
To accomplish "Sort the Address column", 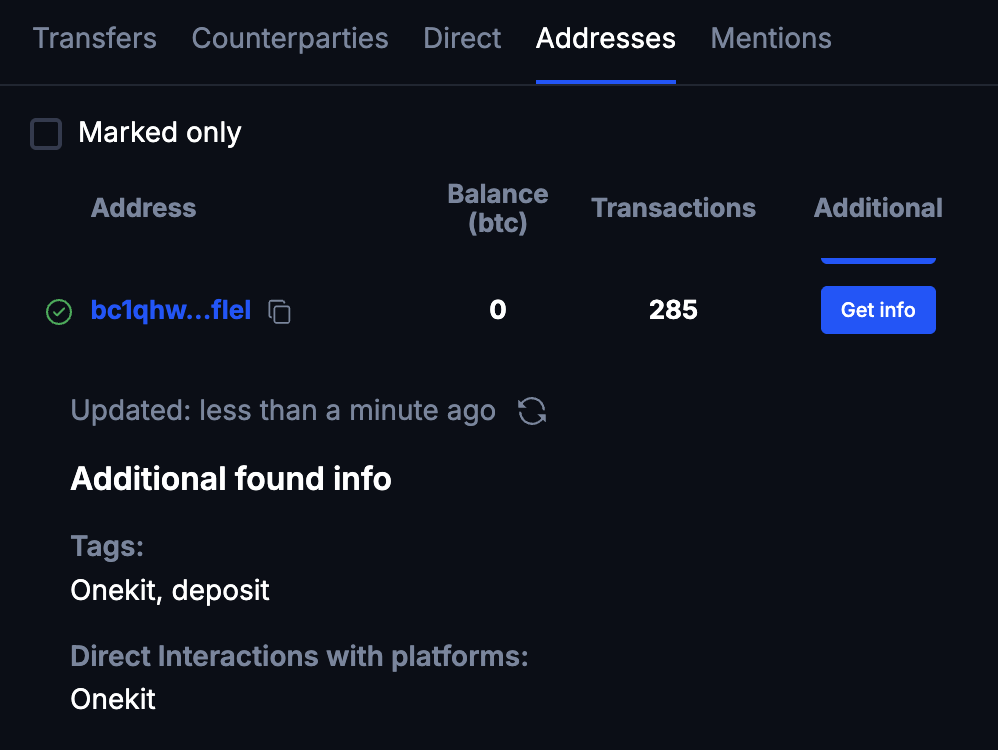I will [143, 207].
